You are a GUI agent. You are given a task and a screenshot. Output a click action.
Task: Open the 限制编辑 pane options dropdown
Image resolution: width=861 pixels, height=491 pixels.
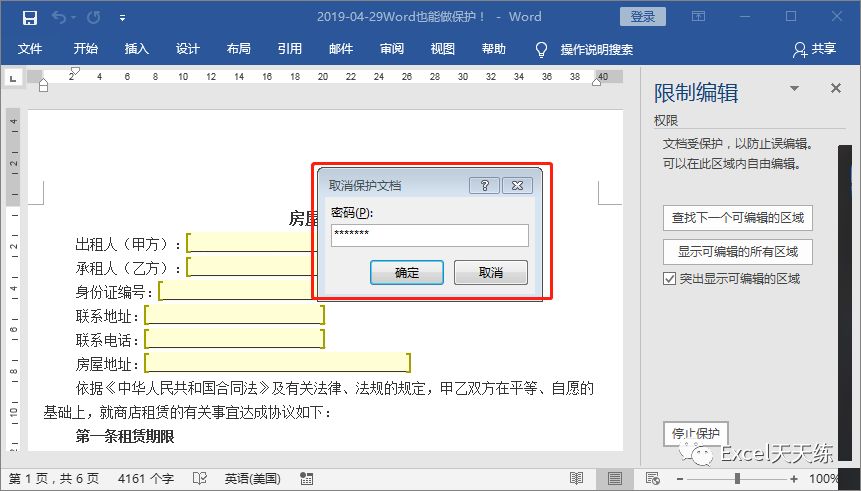click(x=794, y=88)
